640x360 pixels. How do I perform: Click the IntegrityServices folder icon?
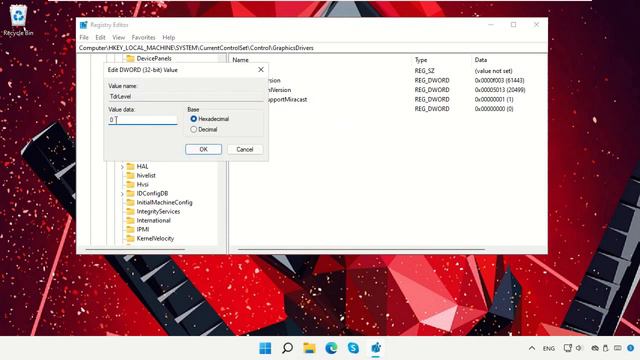[131, 211]
